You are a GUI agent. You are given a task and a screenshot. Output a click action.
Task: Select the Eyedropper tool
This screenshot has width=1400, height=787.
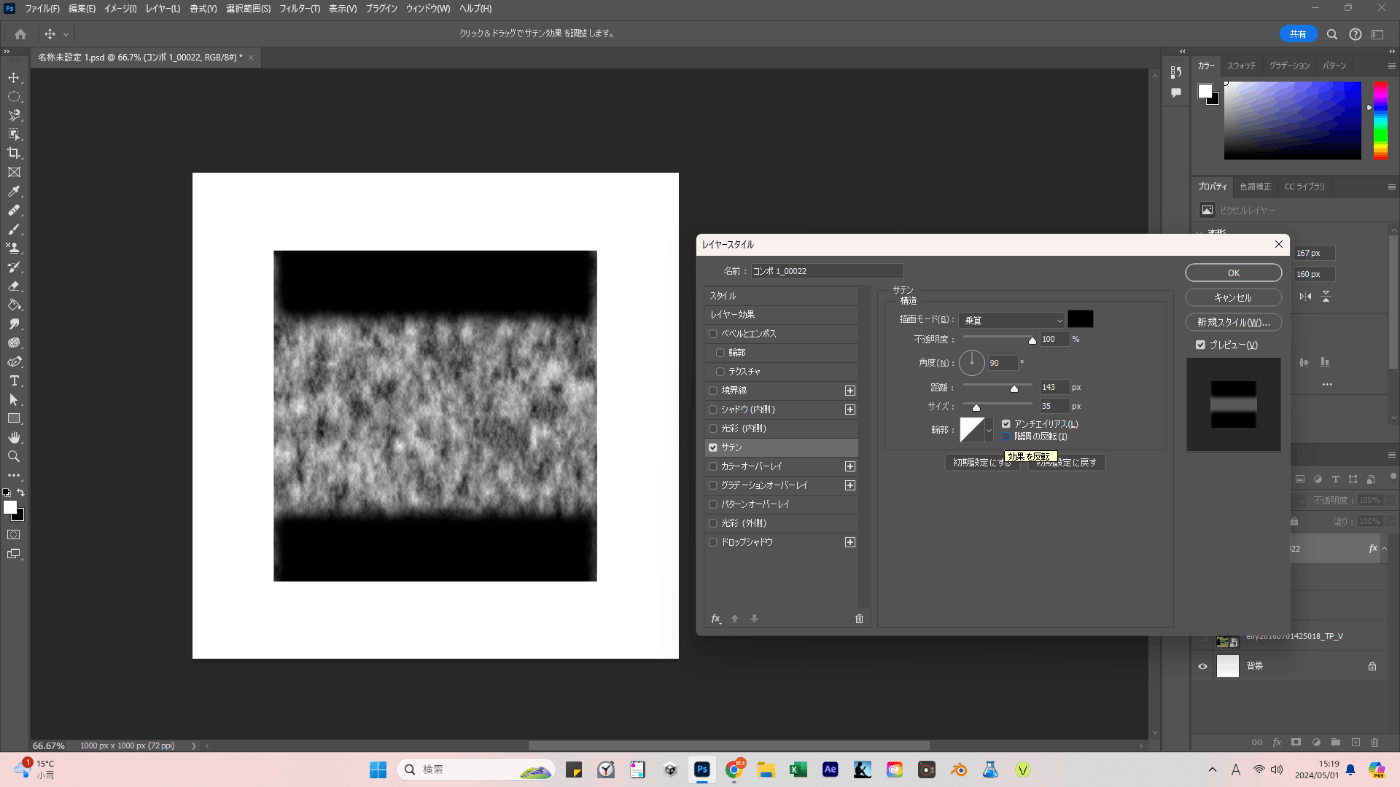(14, 191)
